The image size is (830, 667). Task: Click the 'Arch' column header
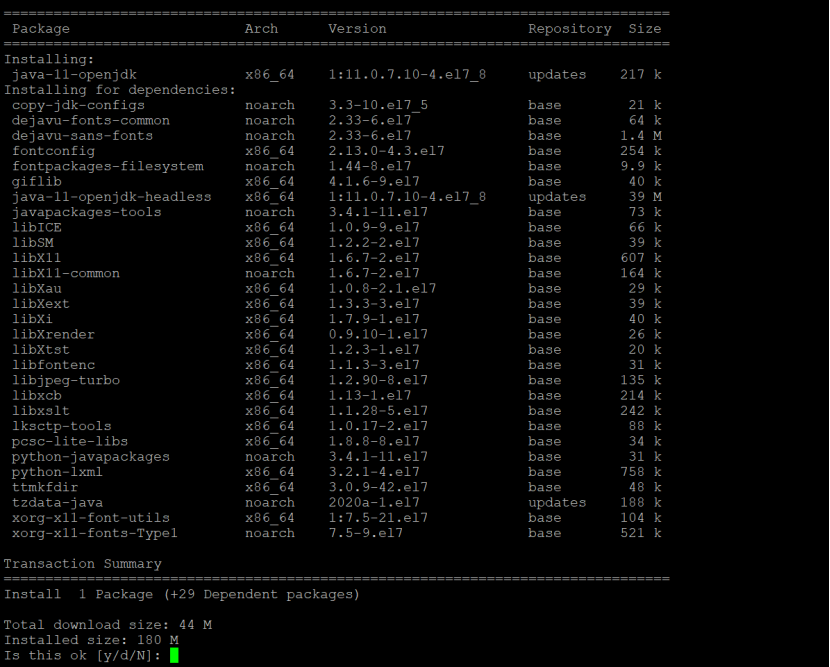tap(261, 29)
